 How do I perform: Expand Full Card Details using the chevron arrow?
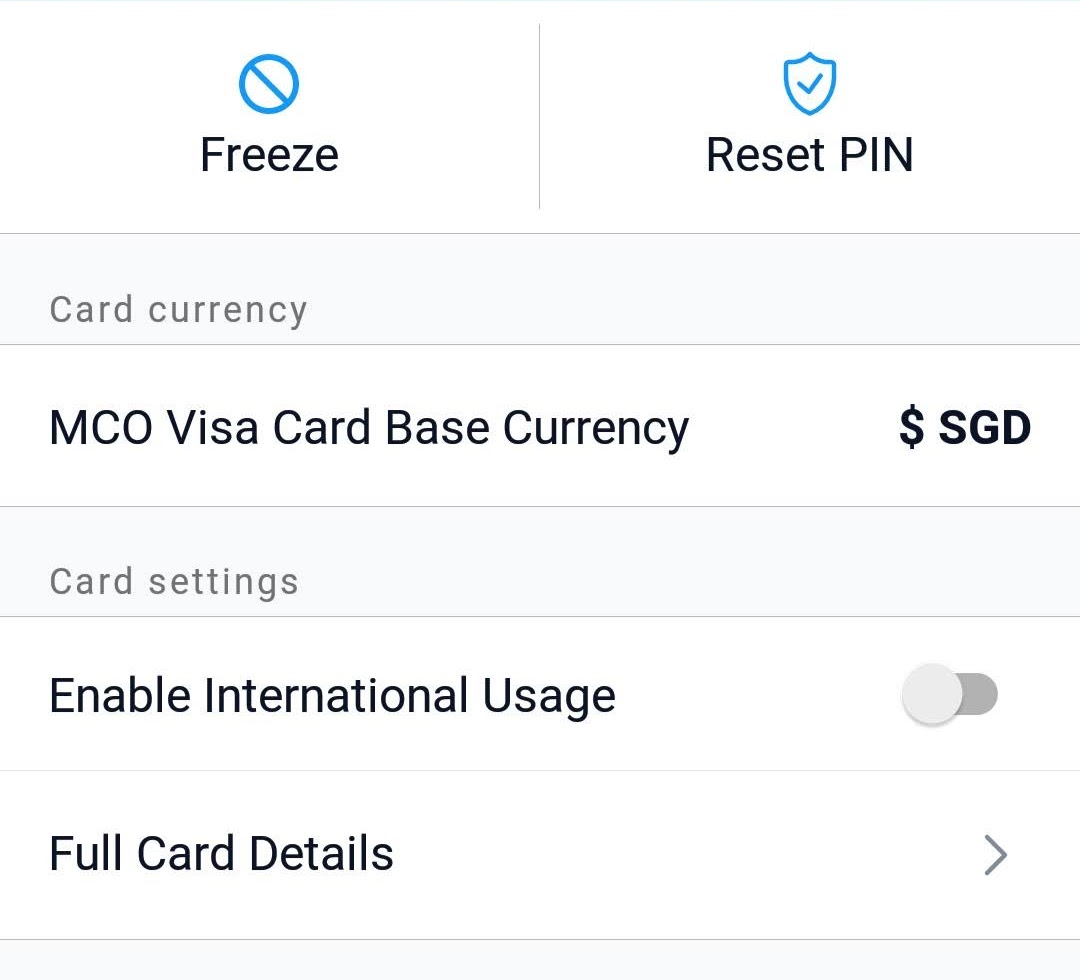994,855
